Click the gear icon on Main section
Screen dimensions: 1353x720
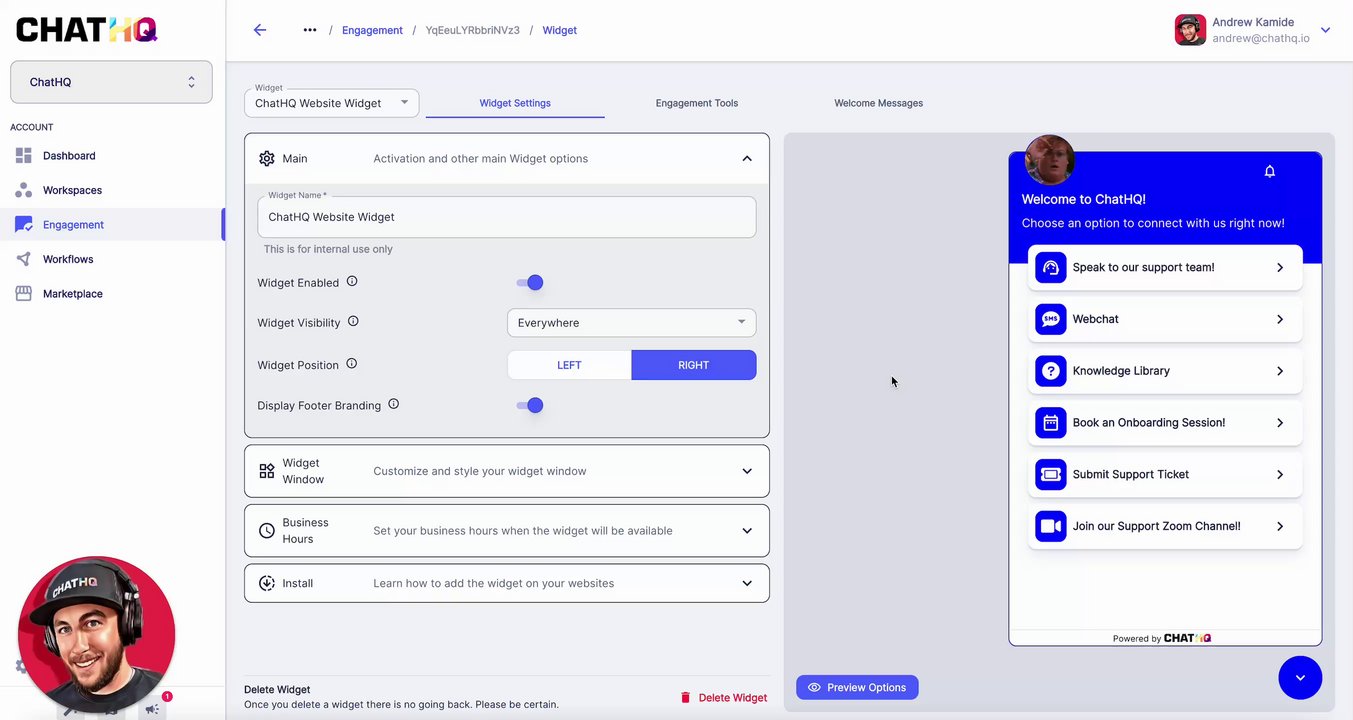(x=267, y=158)
